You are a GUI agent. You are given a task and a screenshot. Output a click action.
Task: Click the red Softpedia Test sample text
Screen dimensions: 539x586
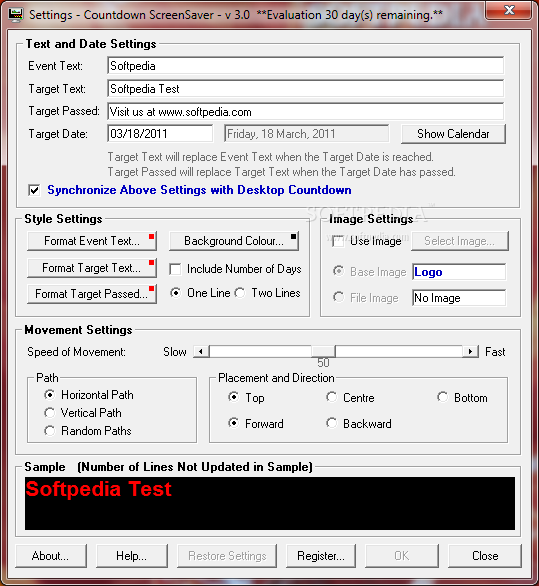coord(98,489)
